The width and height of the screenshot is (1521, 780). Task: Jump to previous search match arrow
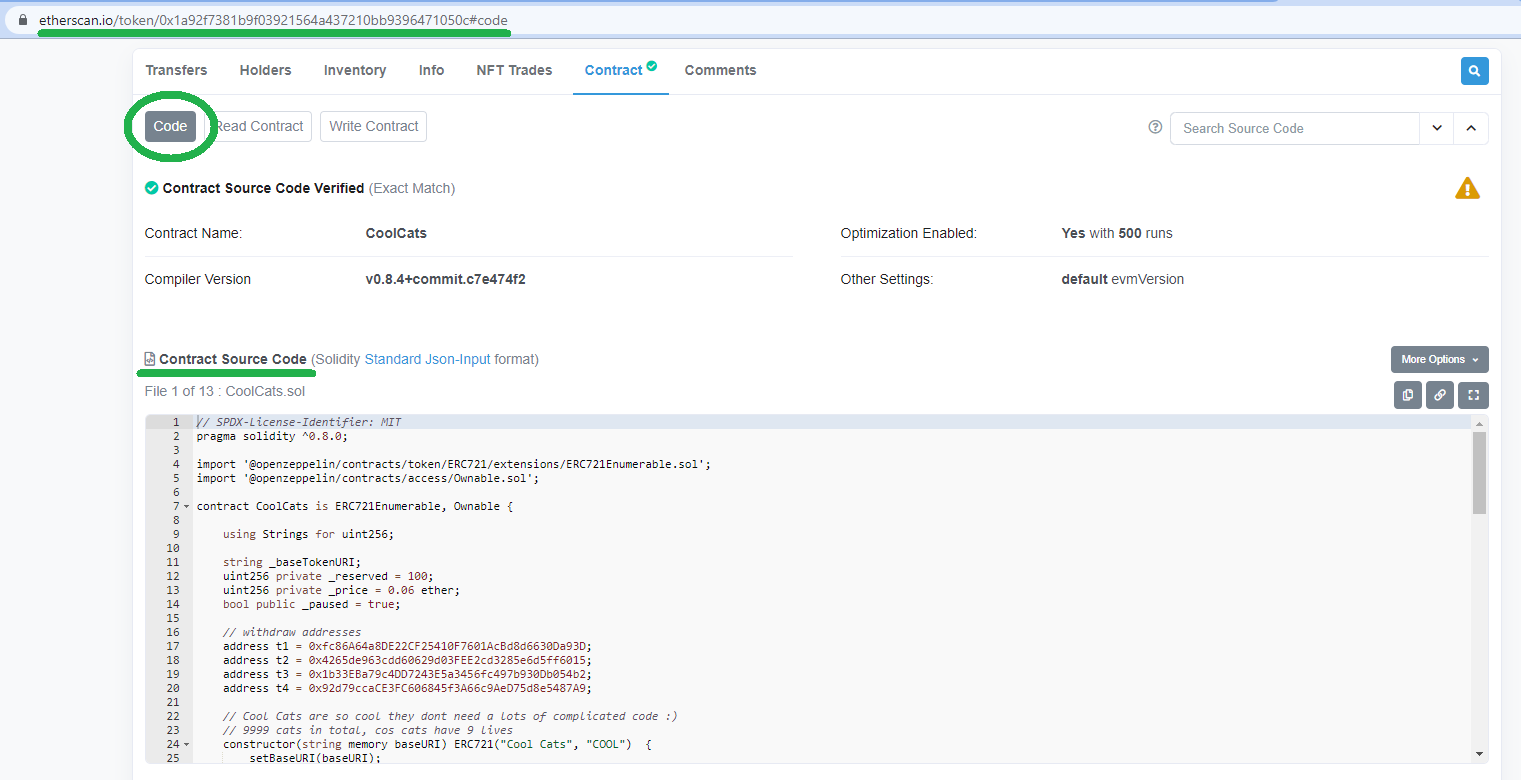1471,128
